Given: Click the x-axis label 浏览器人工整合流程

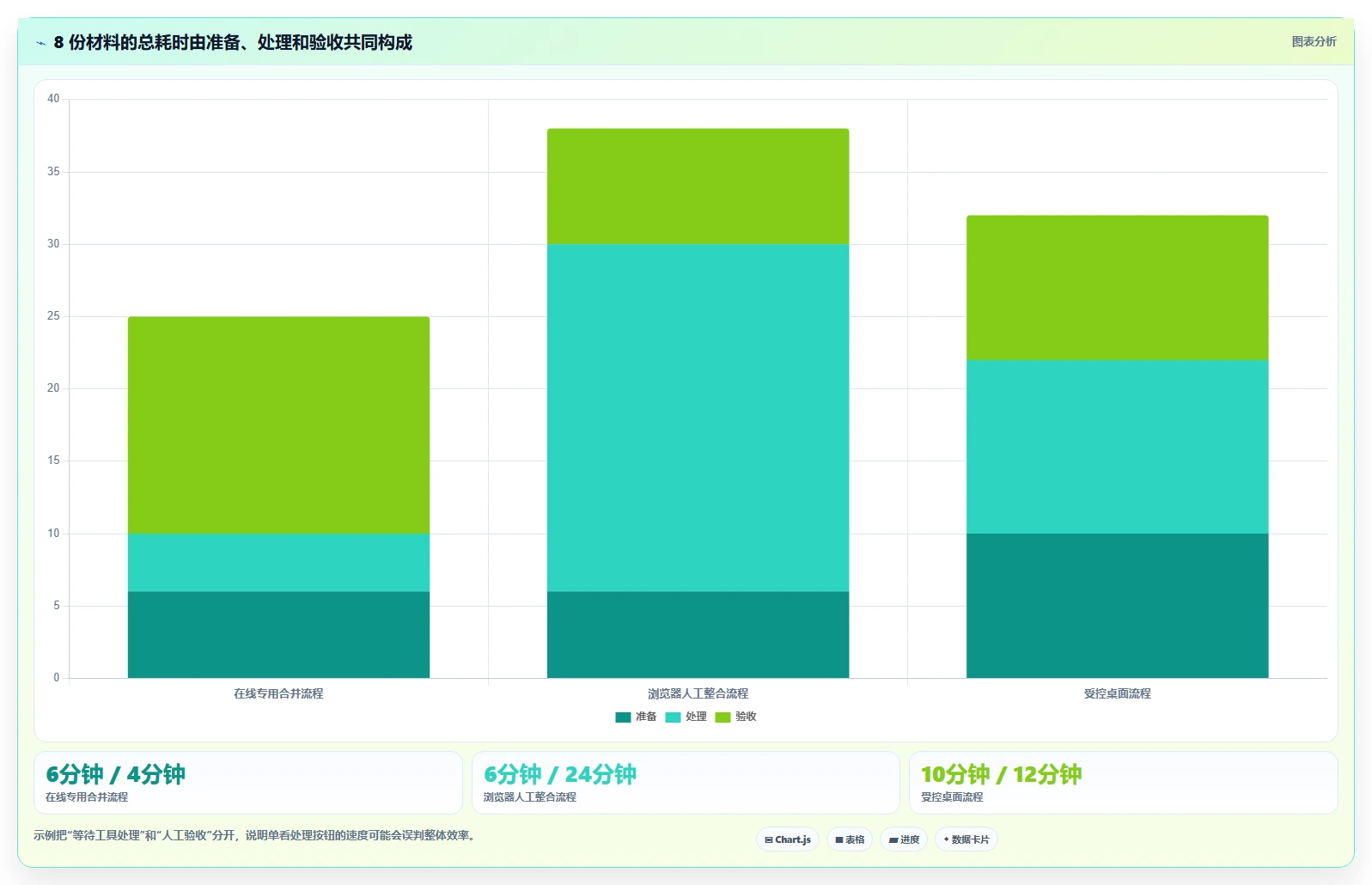Looking at the screenshot, I should (x=698, y=693).
